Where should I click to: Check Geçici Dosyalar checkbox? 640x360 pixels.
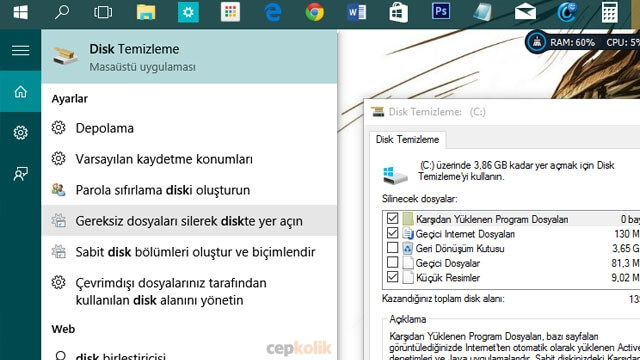pyautogui.click(x=392, y=262)
